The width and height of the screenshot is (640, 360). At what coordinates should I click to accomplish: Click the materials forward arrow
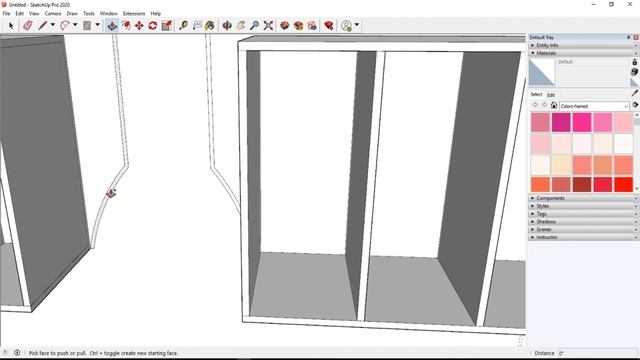(544, 105)
